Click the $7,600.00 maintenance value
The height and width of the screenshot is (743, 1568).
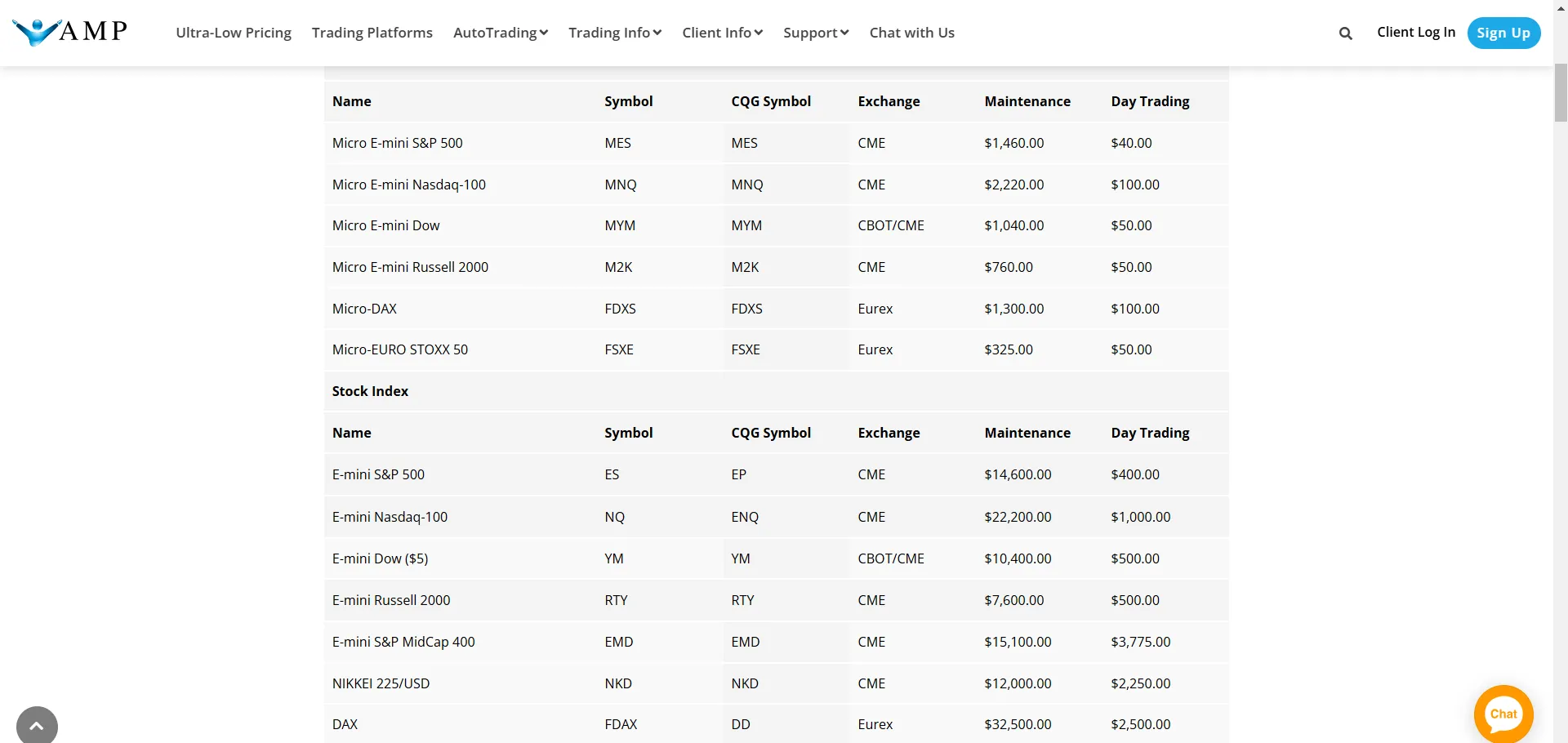[1014, 600]
